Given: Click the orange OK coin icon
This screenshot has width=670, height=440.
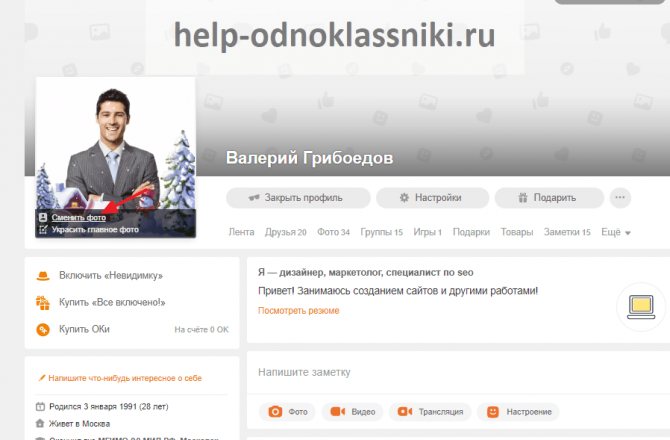Looking at the screenshot, I should [43, 329].
